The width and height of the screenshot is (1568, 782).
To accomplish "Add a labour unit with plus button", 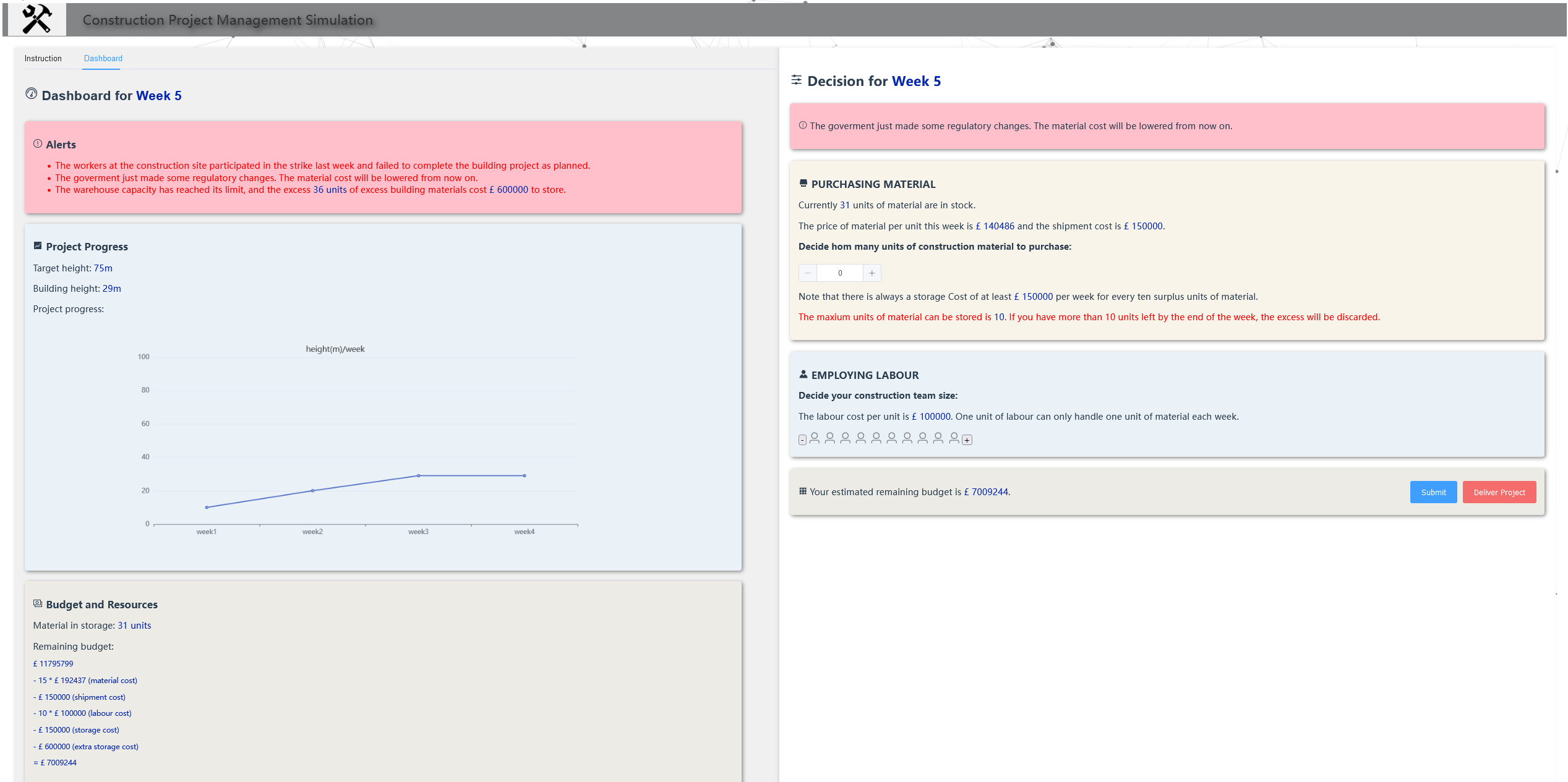I will point(967,440).
